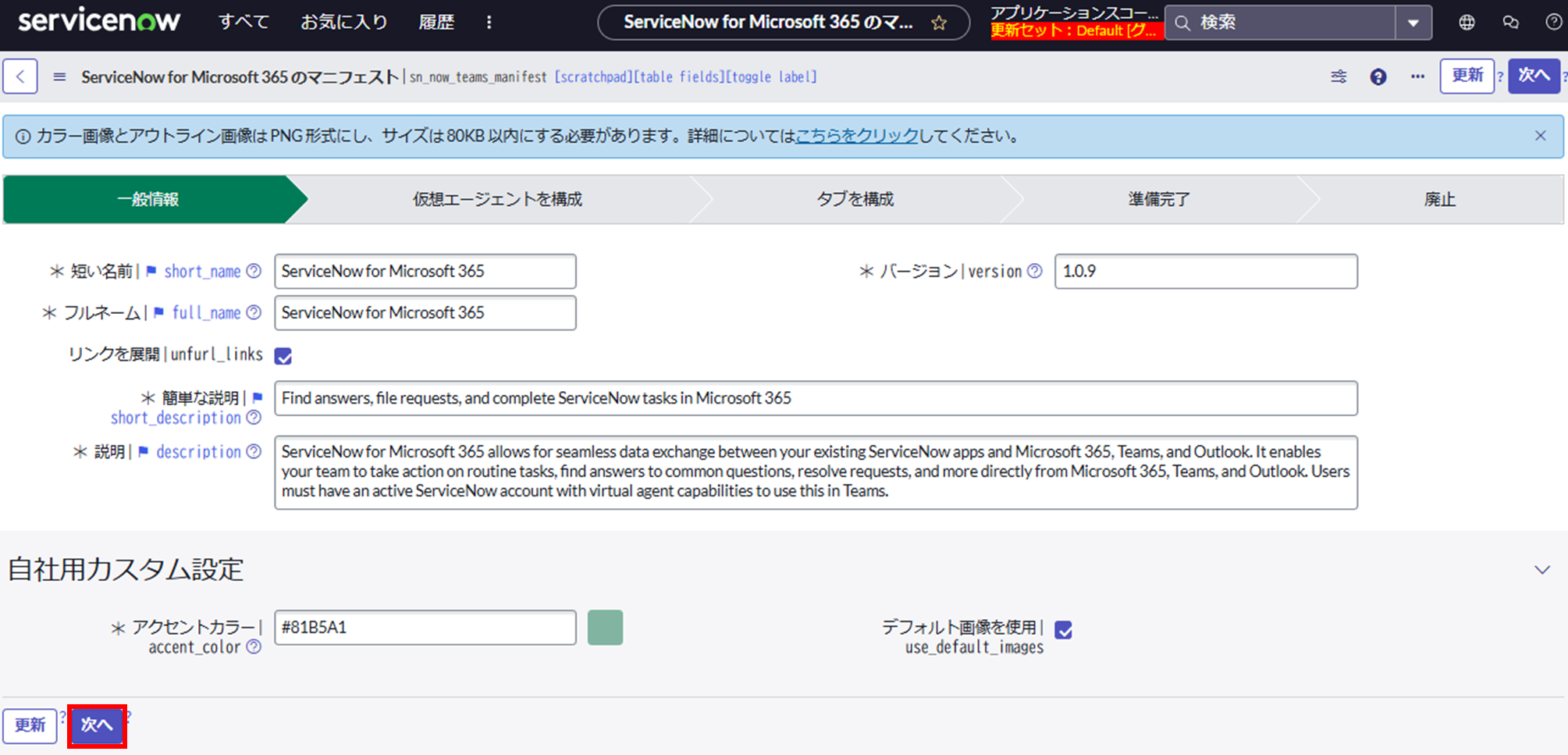This screenshot has height=755, width=1568.
Task: Edit the accent color #81B5A1 field
Action: [425, 628]
